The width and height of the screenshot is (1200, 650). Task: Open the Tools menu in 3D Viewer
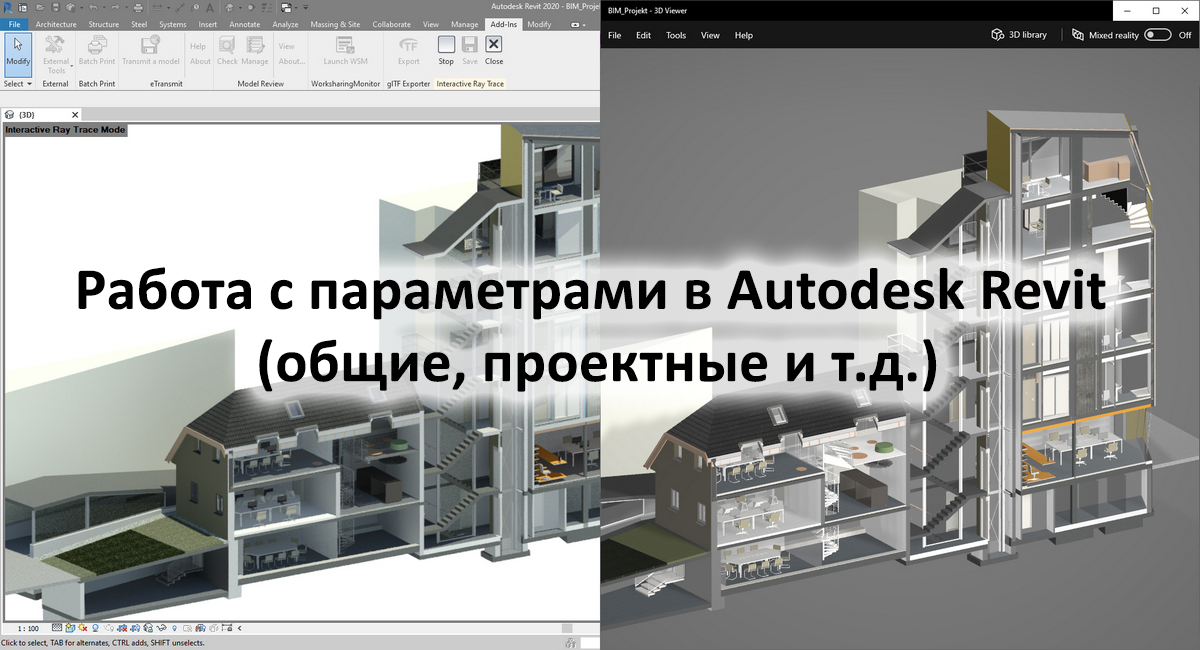tap(676, 35)
